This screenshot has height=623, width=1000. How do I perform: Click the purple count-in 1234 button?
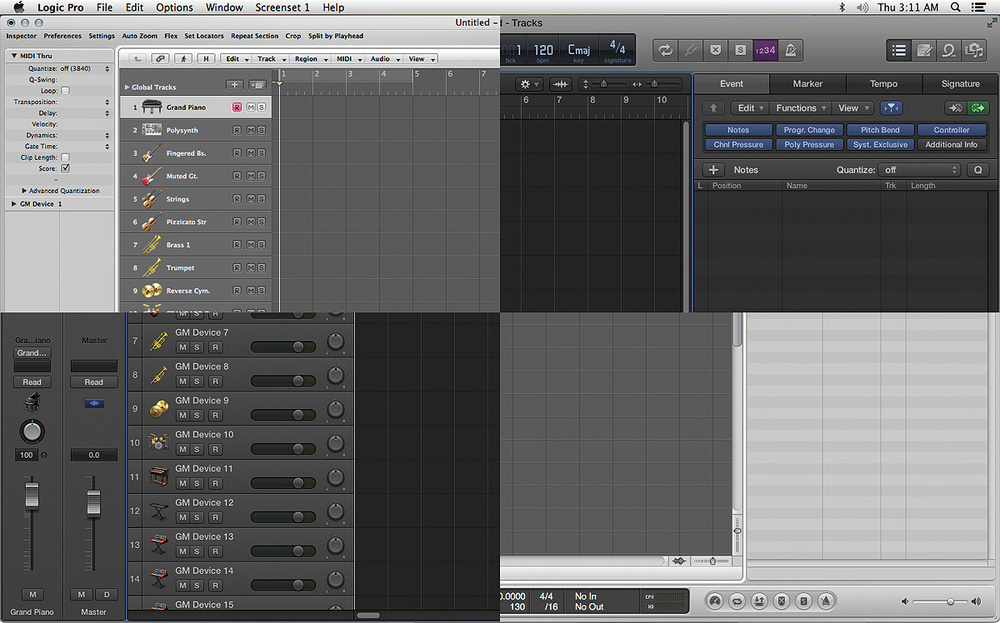(765, 50)
